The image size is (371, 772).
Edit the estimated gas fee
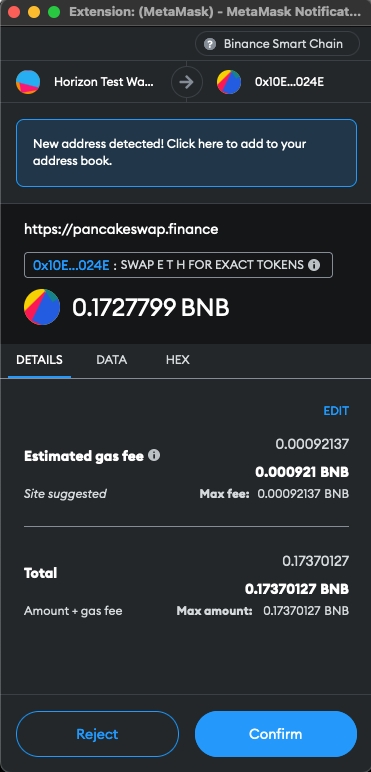[336, 411]
